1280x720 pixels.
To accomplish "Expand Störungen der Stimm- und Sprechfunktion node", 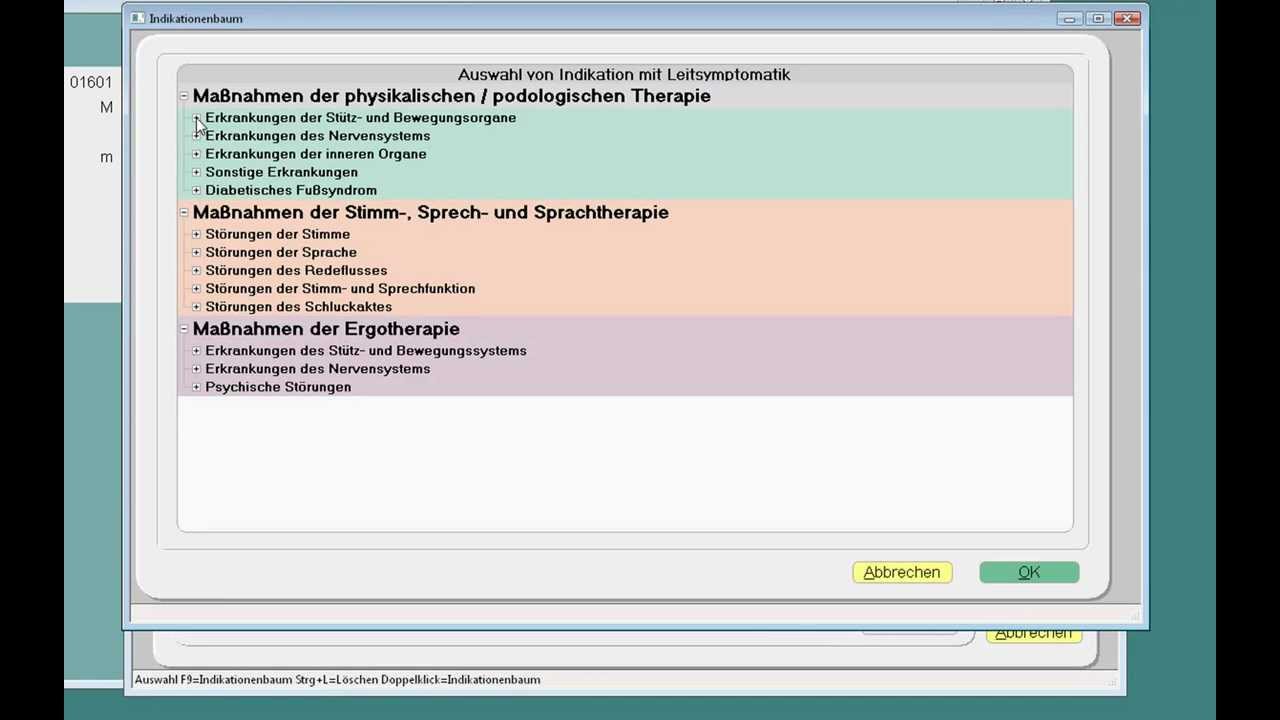I will pyautogui.click(x=196, y=288).
